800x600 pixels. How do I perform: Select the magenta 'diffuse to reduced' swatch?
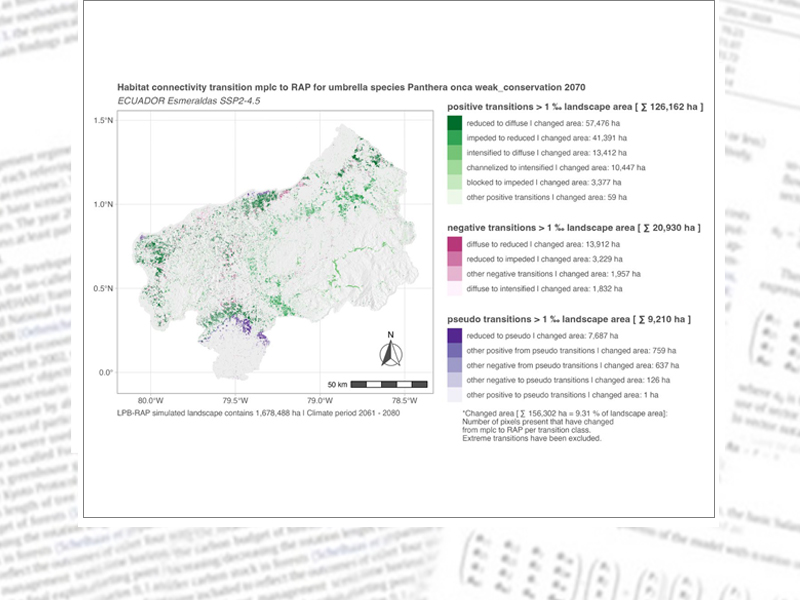point(455,243)
